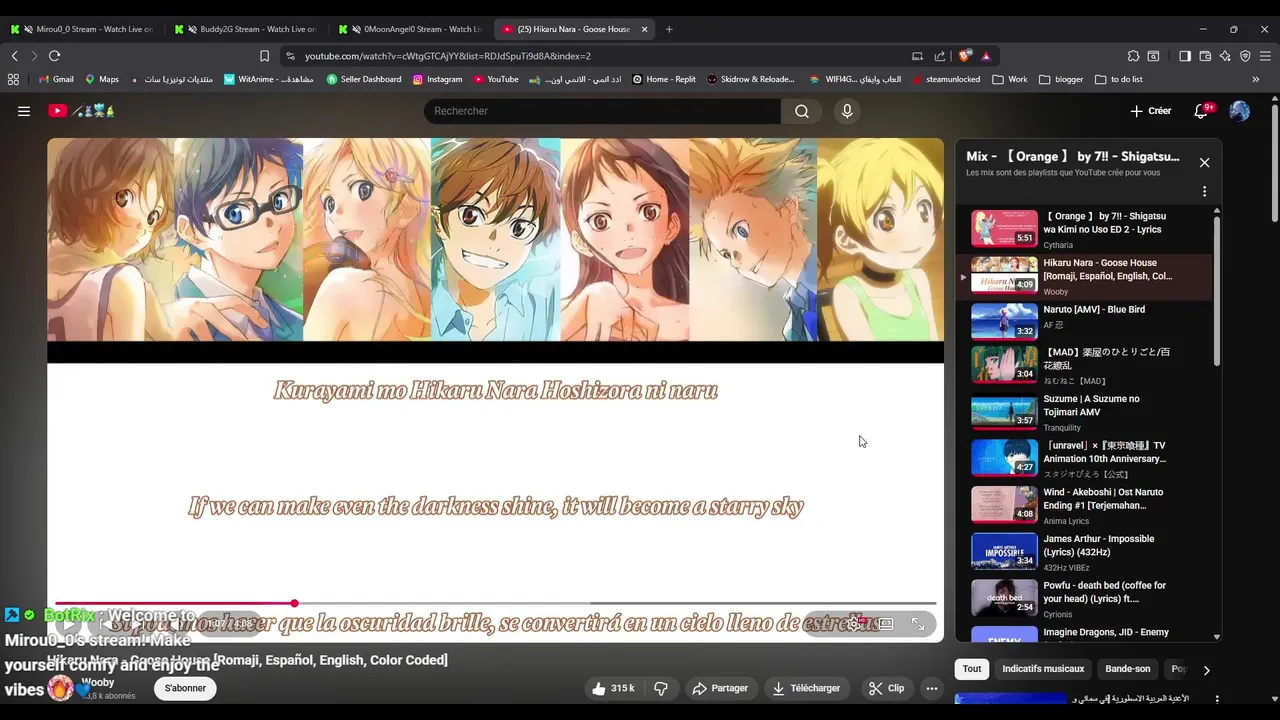Dislike the video
Viewport: 1280px width, 720px height.
pyautogui.click(x=661, y=688)
